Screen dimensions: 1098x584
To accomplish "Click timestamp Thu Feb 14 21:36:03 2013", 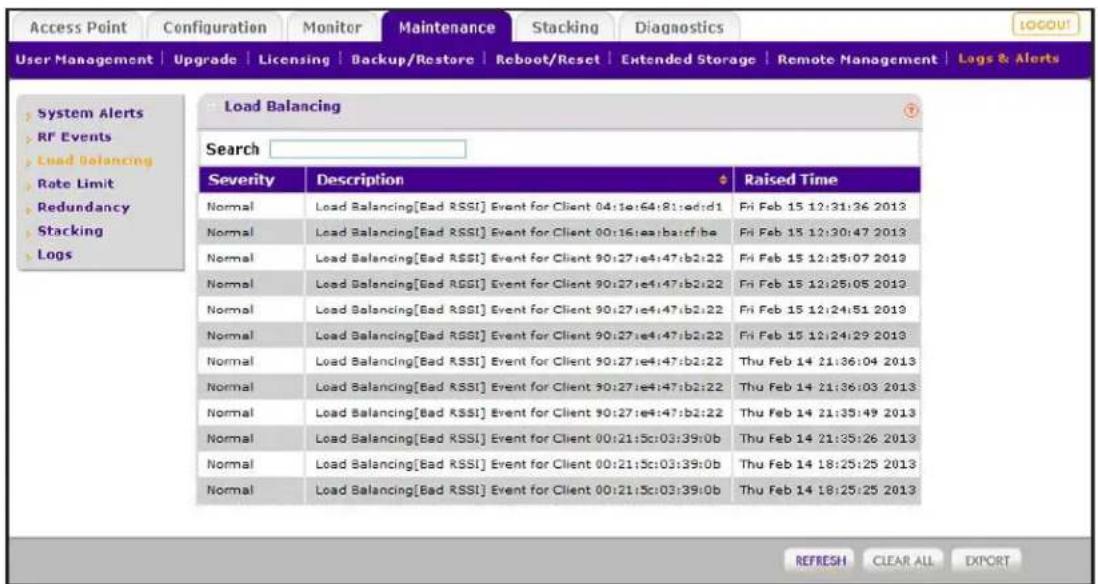I will tap(828, 387).
